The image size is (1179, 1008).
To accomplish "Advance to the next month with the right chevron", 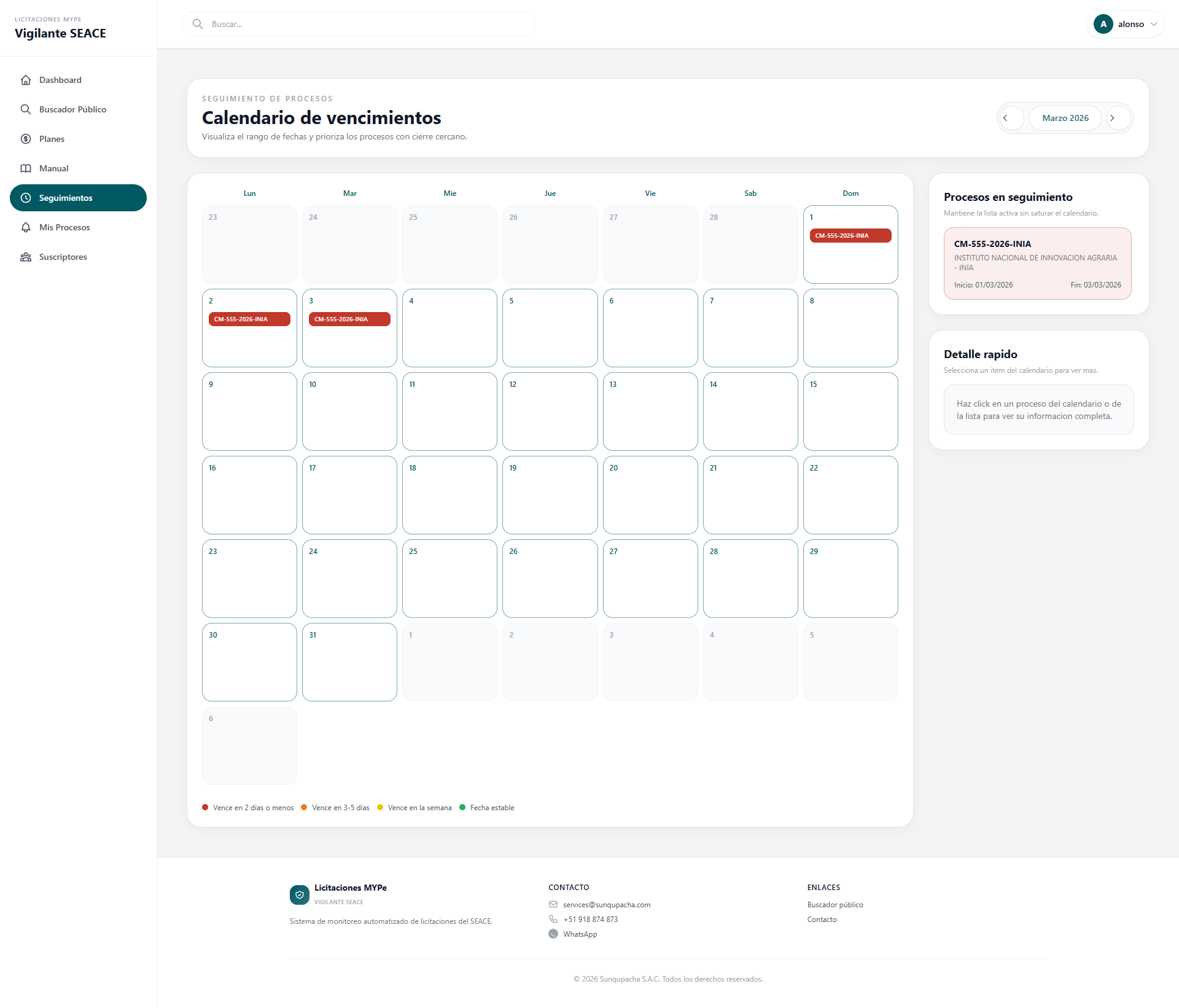I will [x=1113, y=117].
